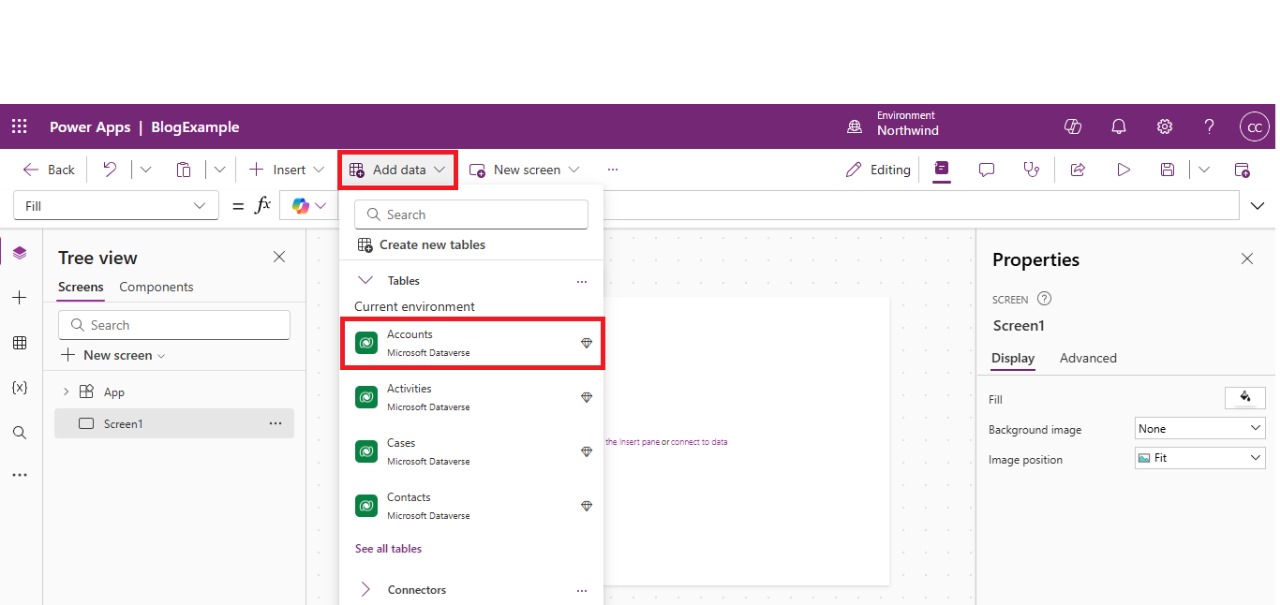Open the Background image dropdown
1280x605 pixels.
coord(1200,428)
